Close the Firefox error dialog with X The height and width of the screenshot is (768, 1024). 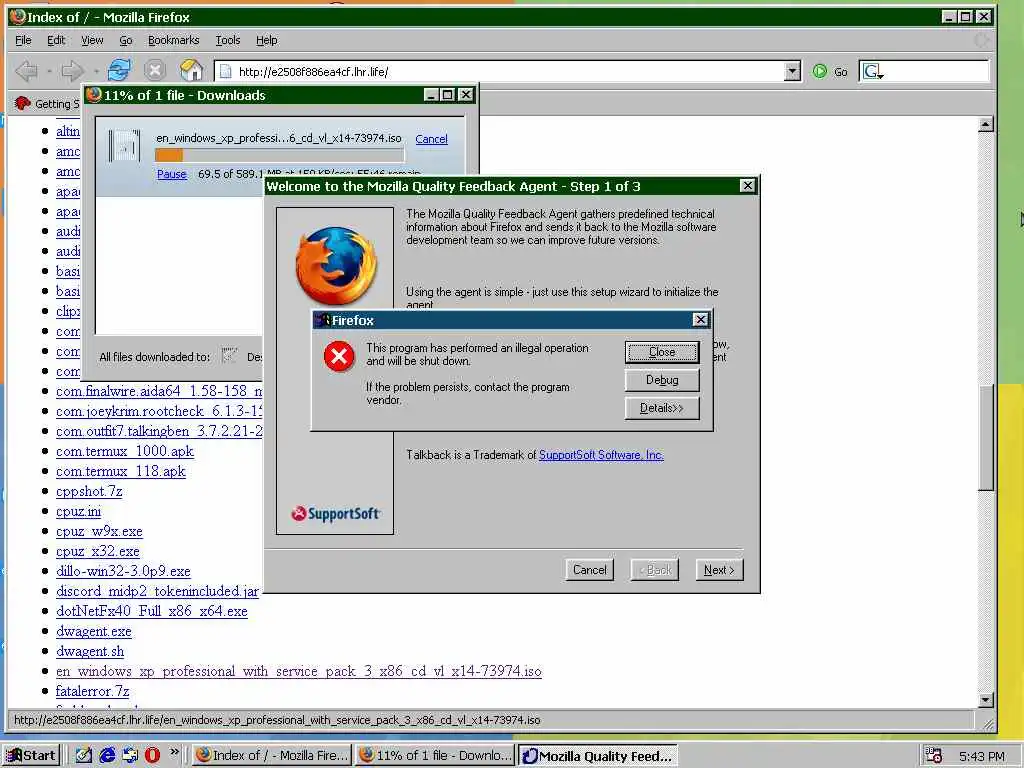coord(700,319)
